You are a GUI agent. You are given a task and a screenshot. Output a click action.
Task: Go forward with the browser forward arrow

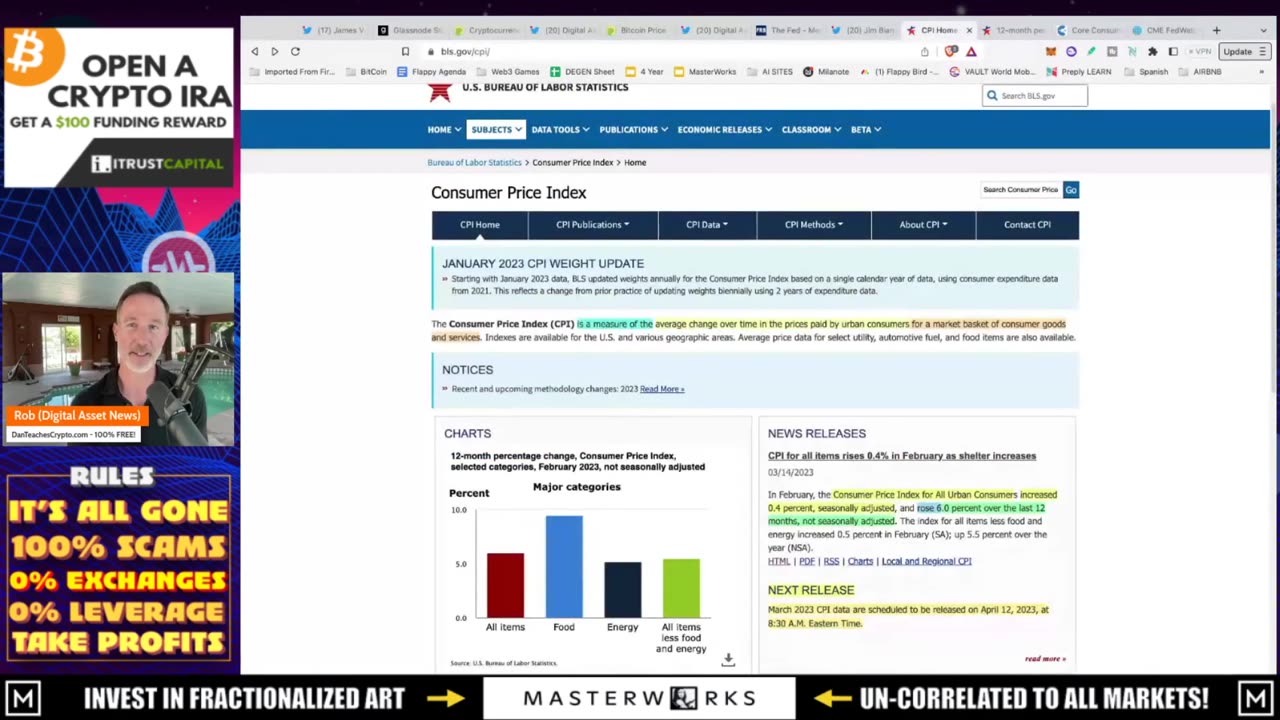275,51
